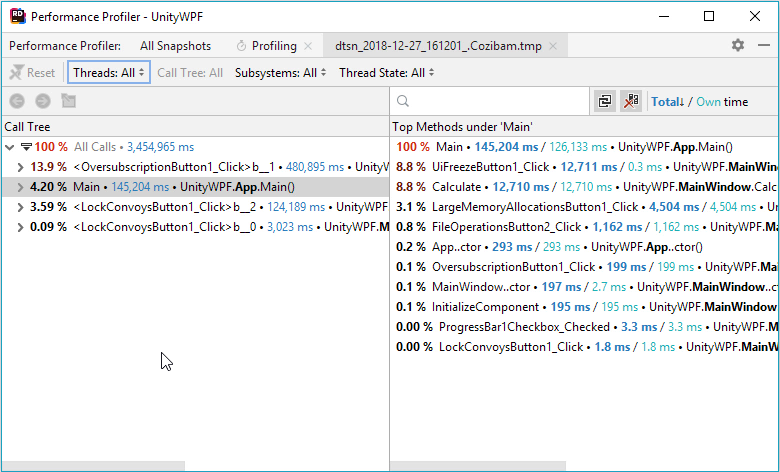
Task: Click the open in new tab icon
Action: point(69,101)
